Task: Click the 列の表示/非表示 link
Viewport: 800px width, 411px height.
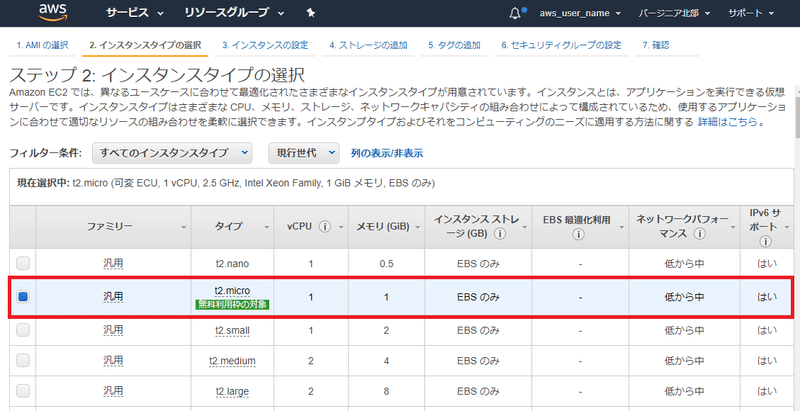Action: pos(387,153)
